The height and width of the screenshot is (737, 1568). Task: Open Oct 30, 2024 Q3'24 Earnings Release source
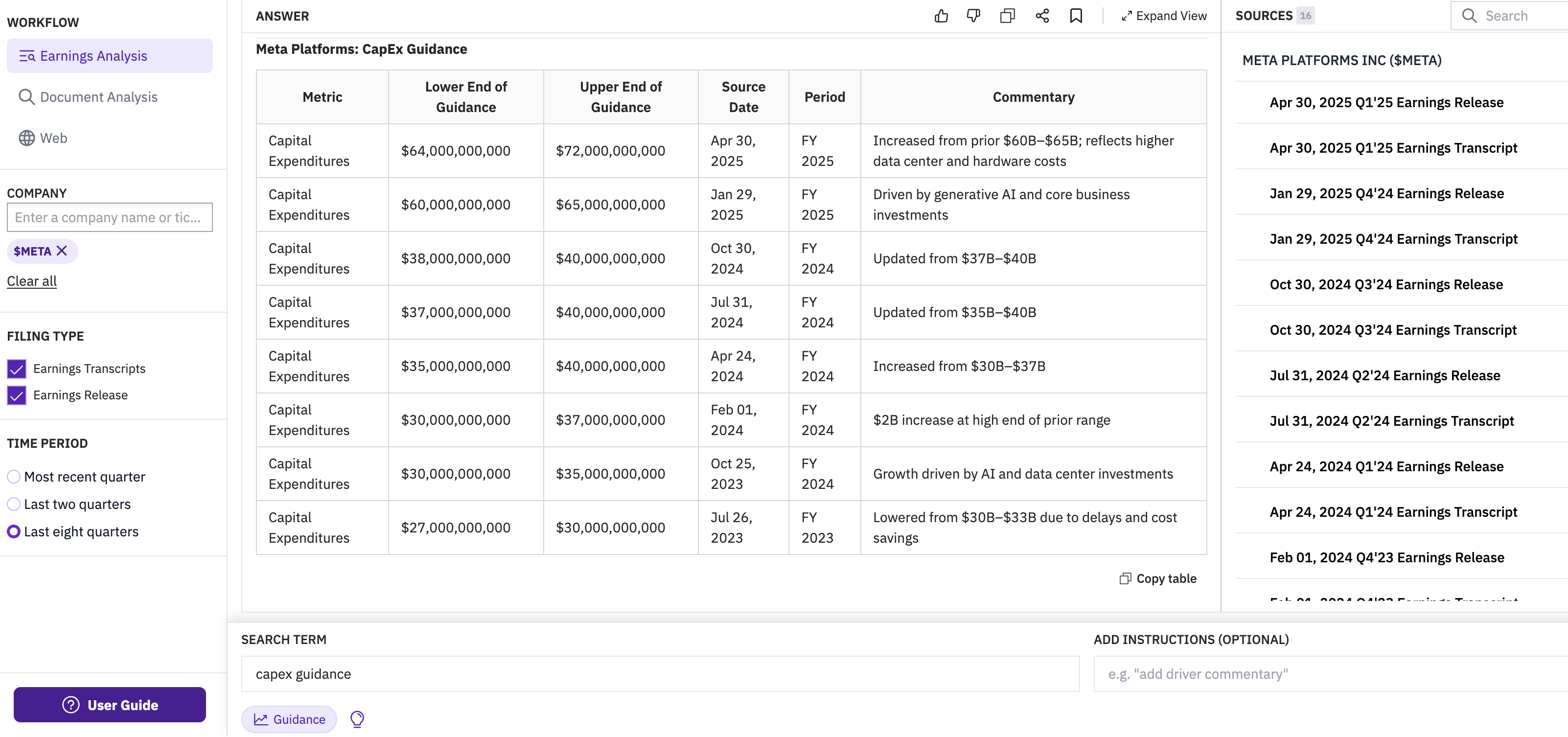pos(1386,284)
